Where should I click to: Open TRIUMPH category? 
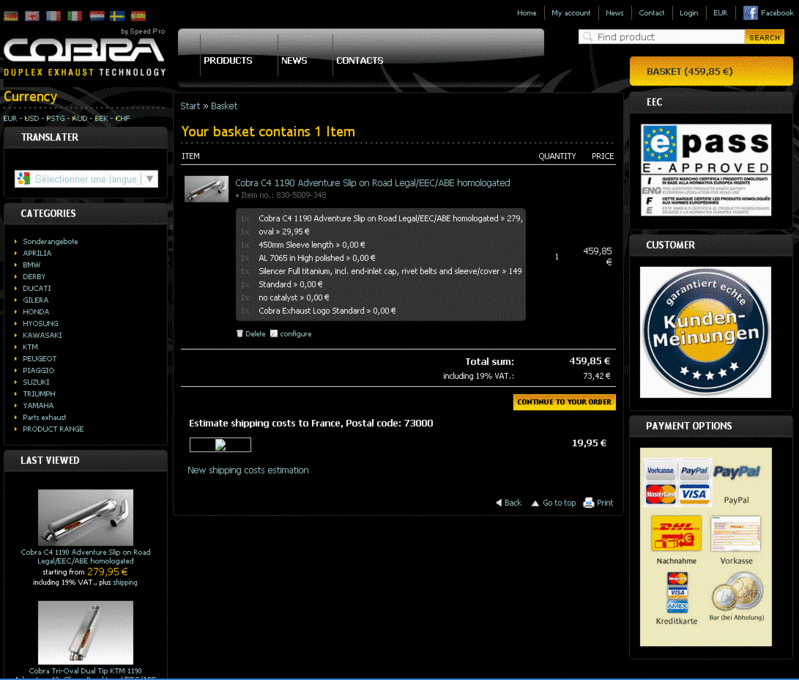(x=39, y=394)
